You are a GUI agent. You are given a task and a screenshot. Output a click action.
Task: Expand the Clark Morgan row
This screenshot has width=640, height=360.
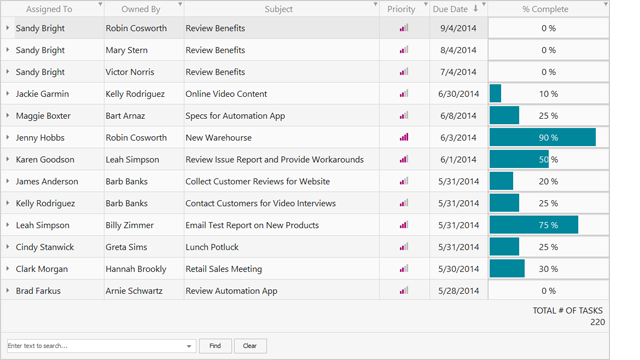(x=7, y=269)
